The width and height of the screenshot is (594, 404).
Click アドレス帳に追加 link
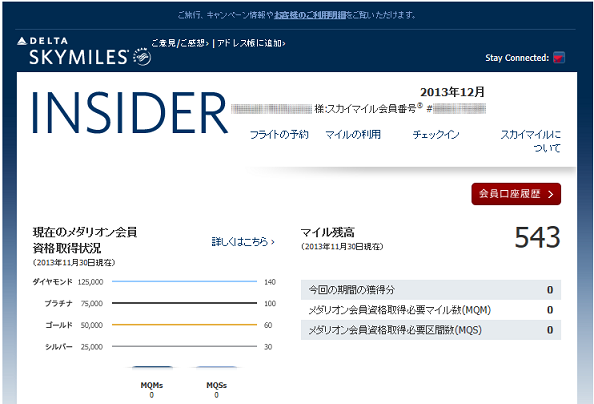(251, 43)
